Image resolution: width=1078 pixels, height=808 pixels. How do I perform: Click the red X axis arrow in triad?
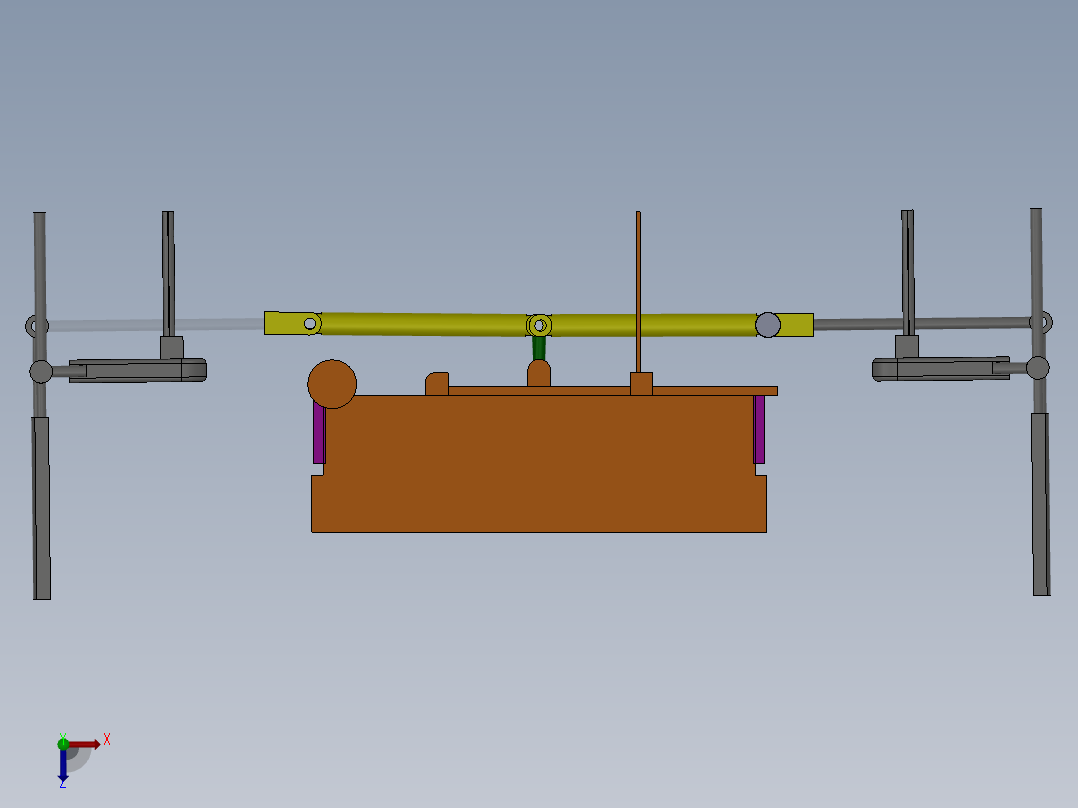click(85, 744)
